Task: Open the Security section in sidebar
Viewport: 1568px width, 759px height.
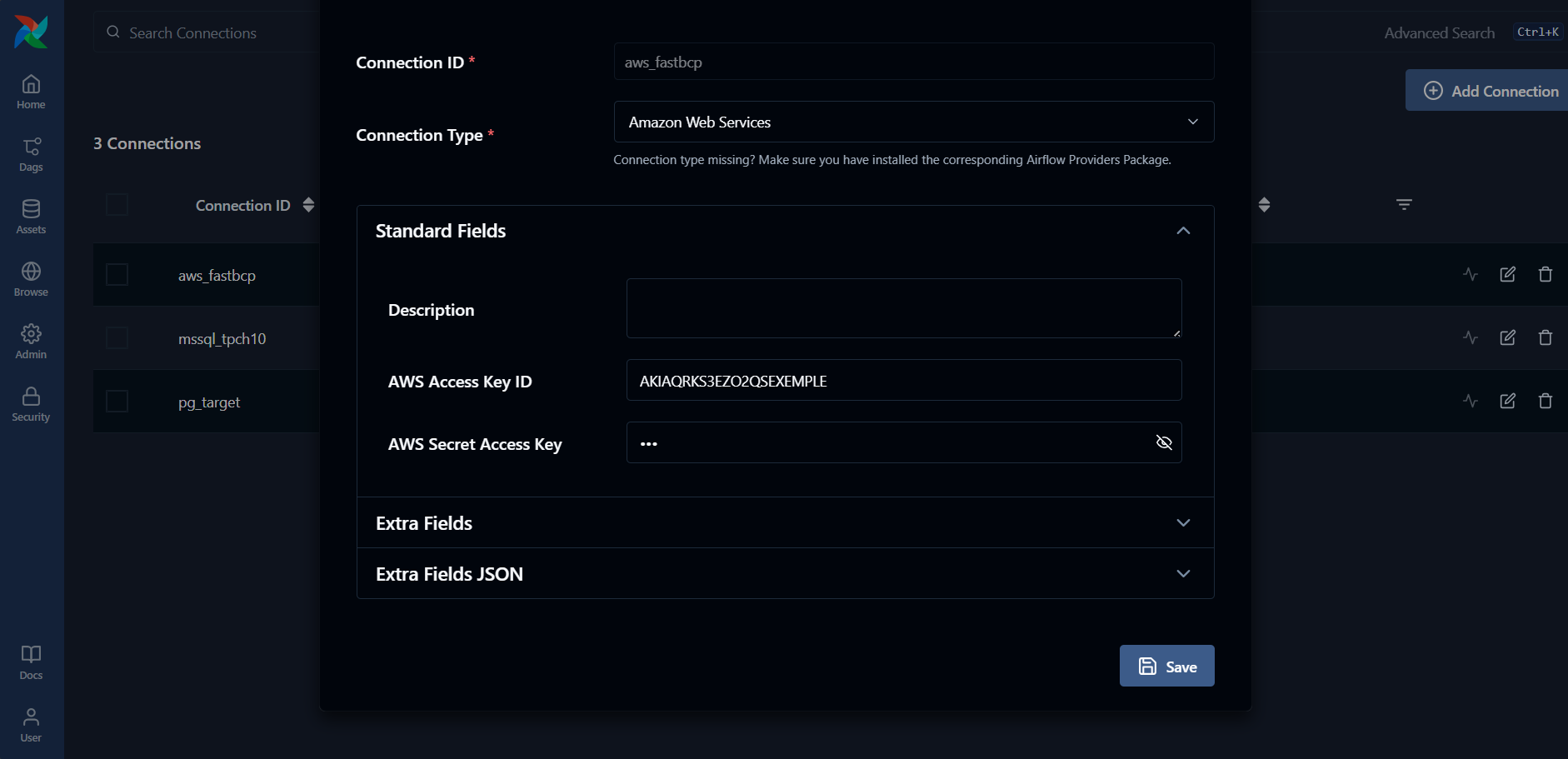Action: tap(31, 404)
